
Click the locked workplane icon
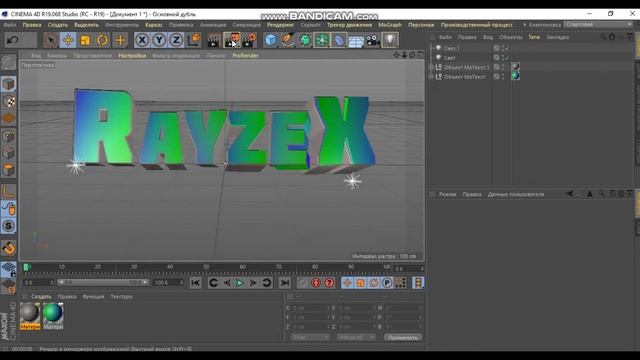tap(8, 269)
